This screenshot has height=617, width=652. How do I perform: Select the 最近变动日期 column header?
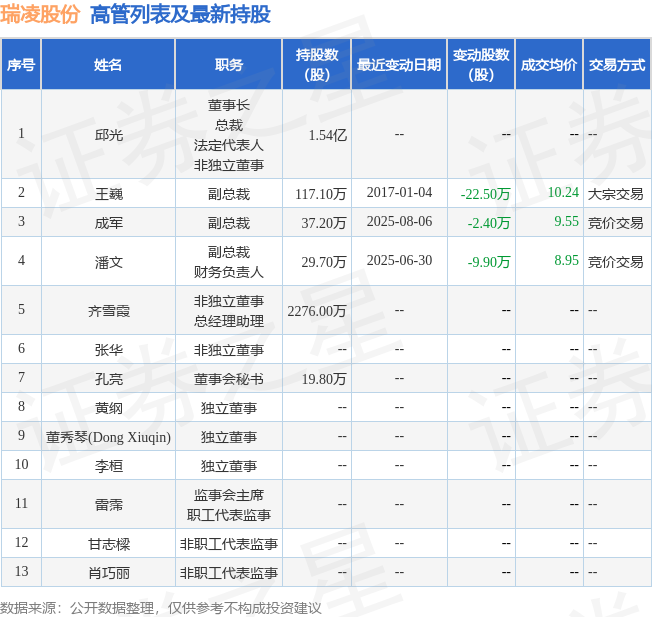tap(399, 64)
